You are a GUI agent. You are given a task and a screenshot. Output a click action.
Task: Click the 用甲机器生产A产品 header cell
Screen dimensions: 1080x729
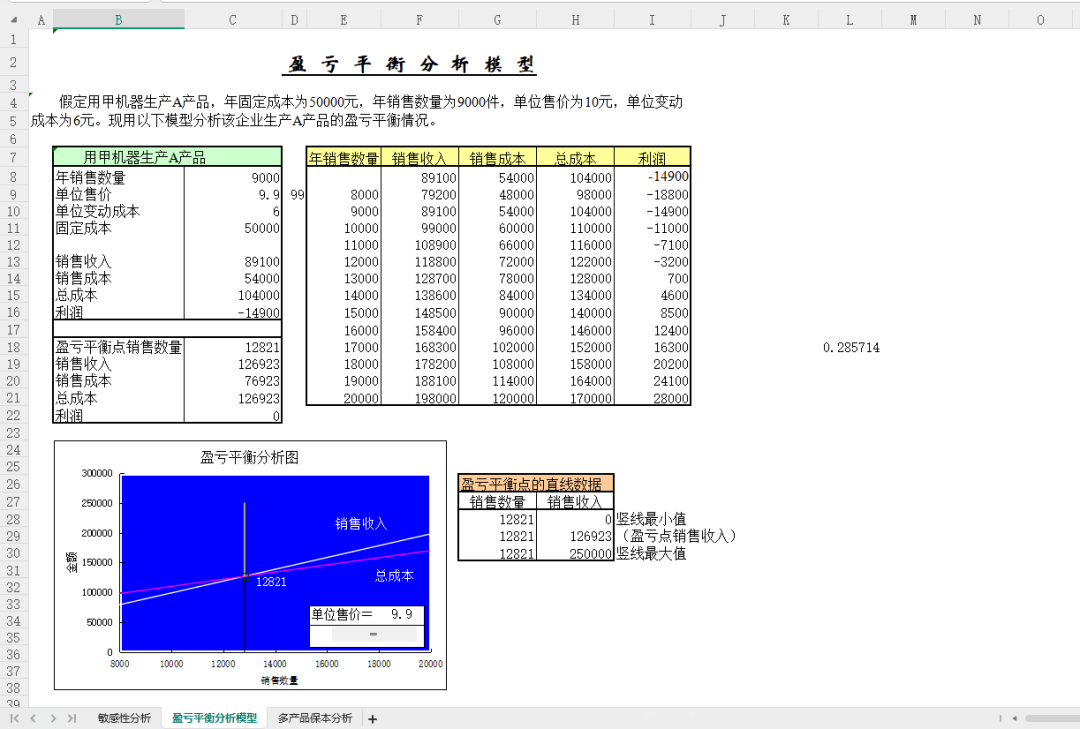coord(167,157)
